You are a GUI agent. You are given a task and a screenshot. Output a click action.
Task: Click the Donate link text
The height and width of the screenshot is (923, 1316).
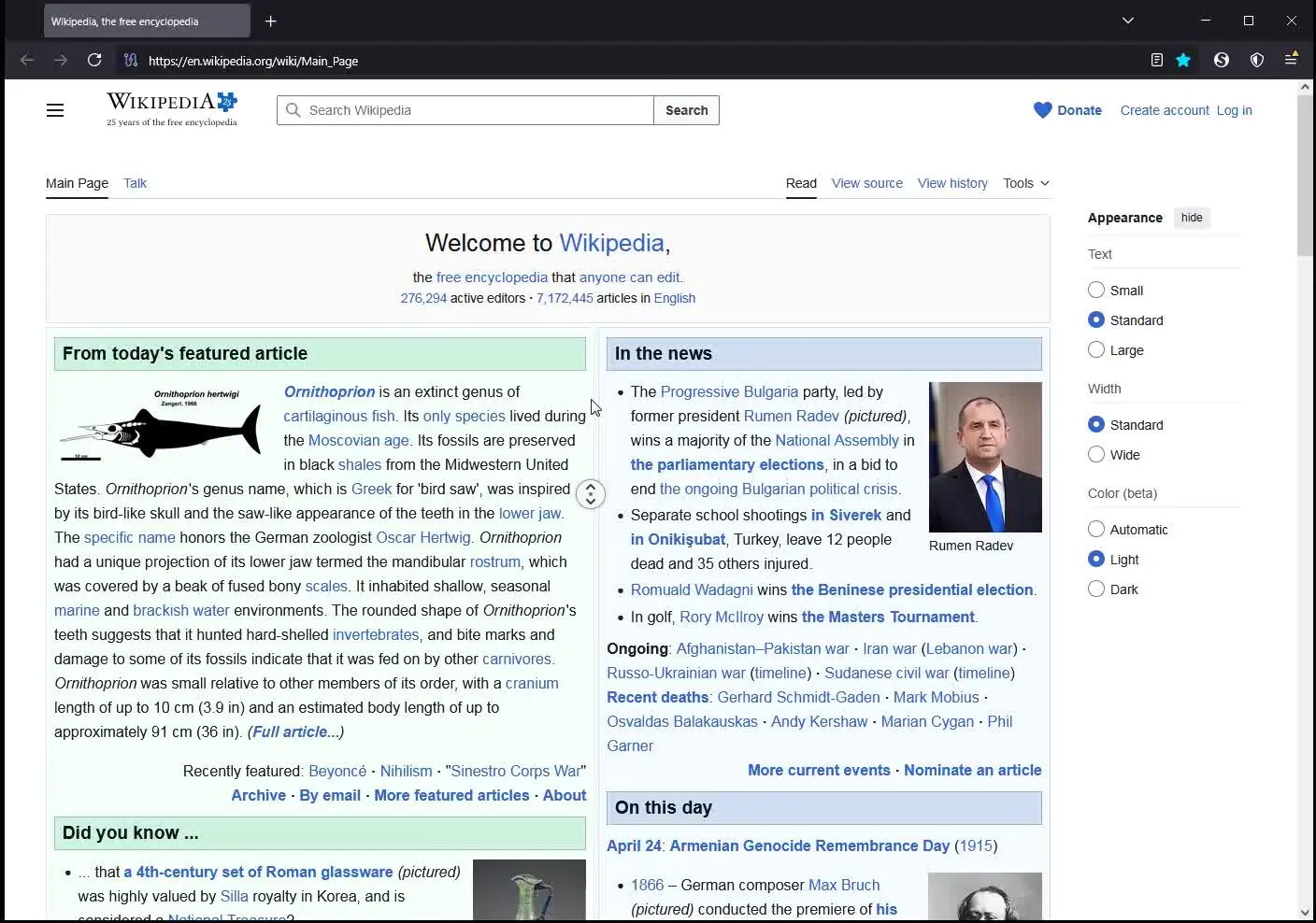(x=1080, y=110)
